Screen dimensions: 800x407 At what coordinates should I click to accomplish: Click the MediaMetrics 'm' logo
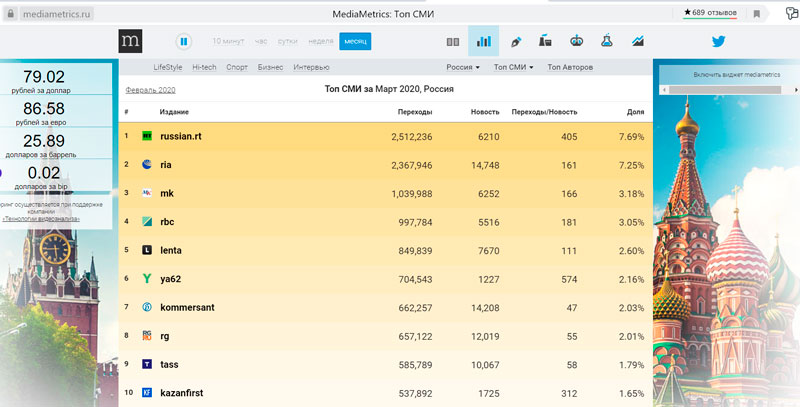(130, 41)
